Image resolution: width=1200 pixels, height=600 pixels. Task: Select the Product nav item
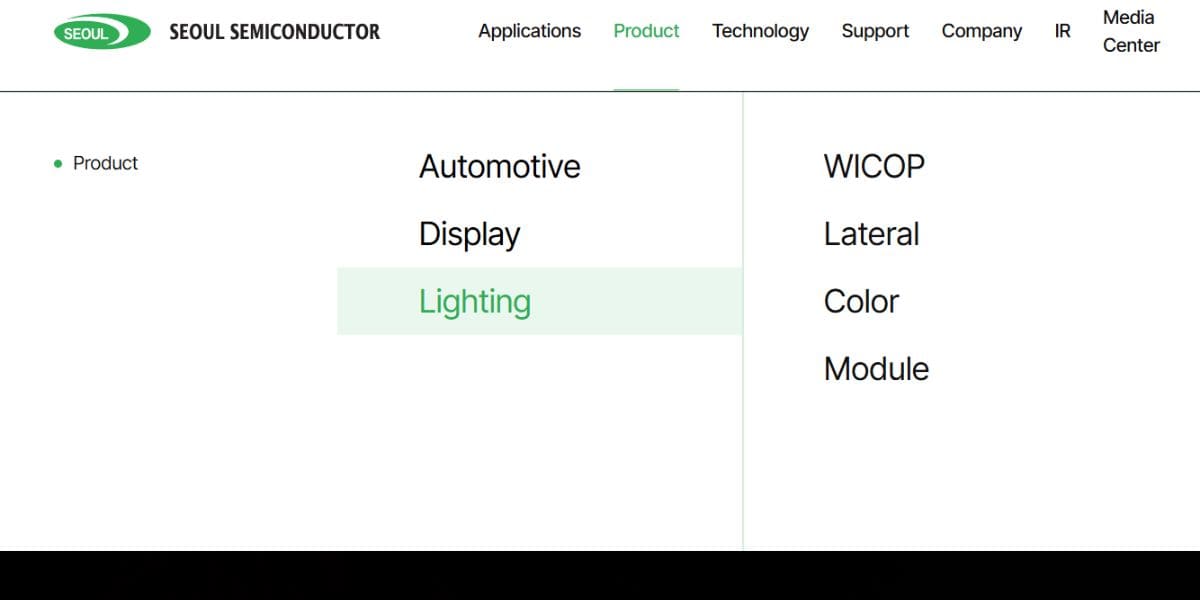pos(646,31)
